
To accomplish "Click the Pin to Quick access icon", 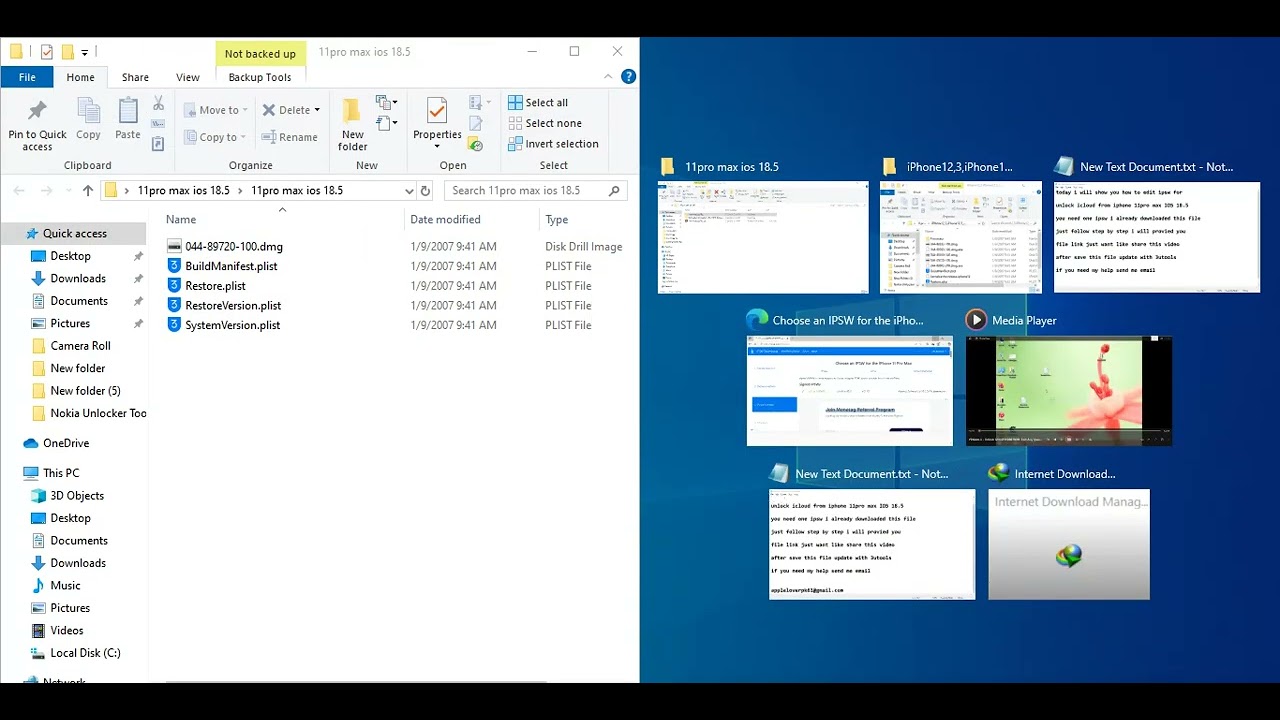I will [37, 110].
